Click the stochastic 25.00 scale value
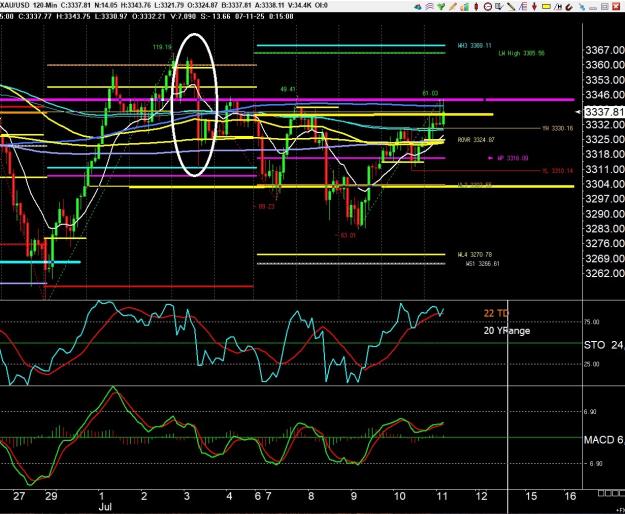The image size is (625, 514). [592, 364]
